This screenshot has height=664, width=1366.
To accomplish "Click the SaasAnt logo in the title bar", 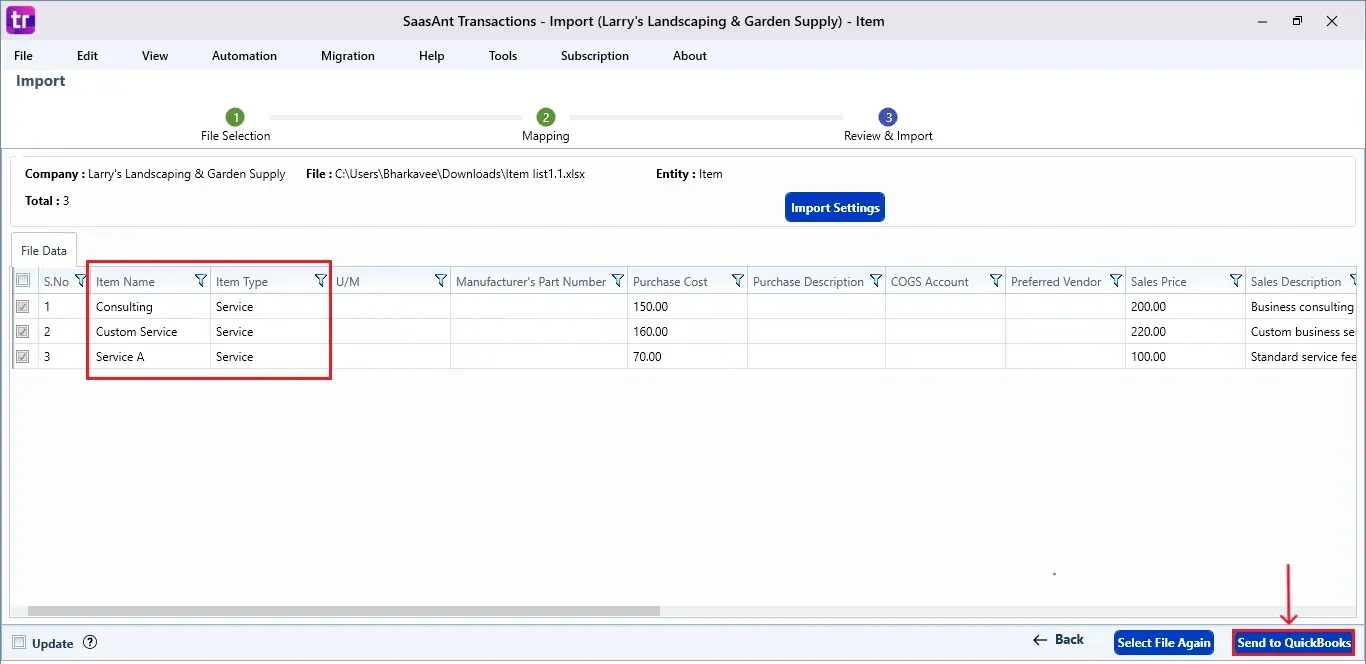I will click(x=20, y=20).
